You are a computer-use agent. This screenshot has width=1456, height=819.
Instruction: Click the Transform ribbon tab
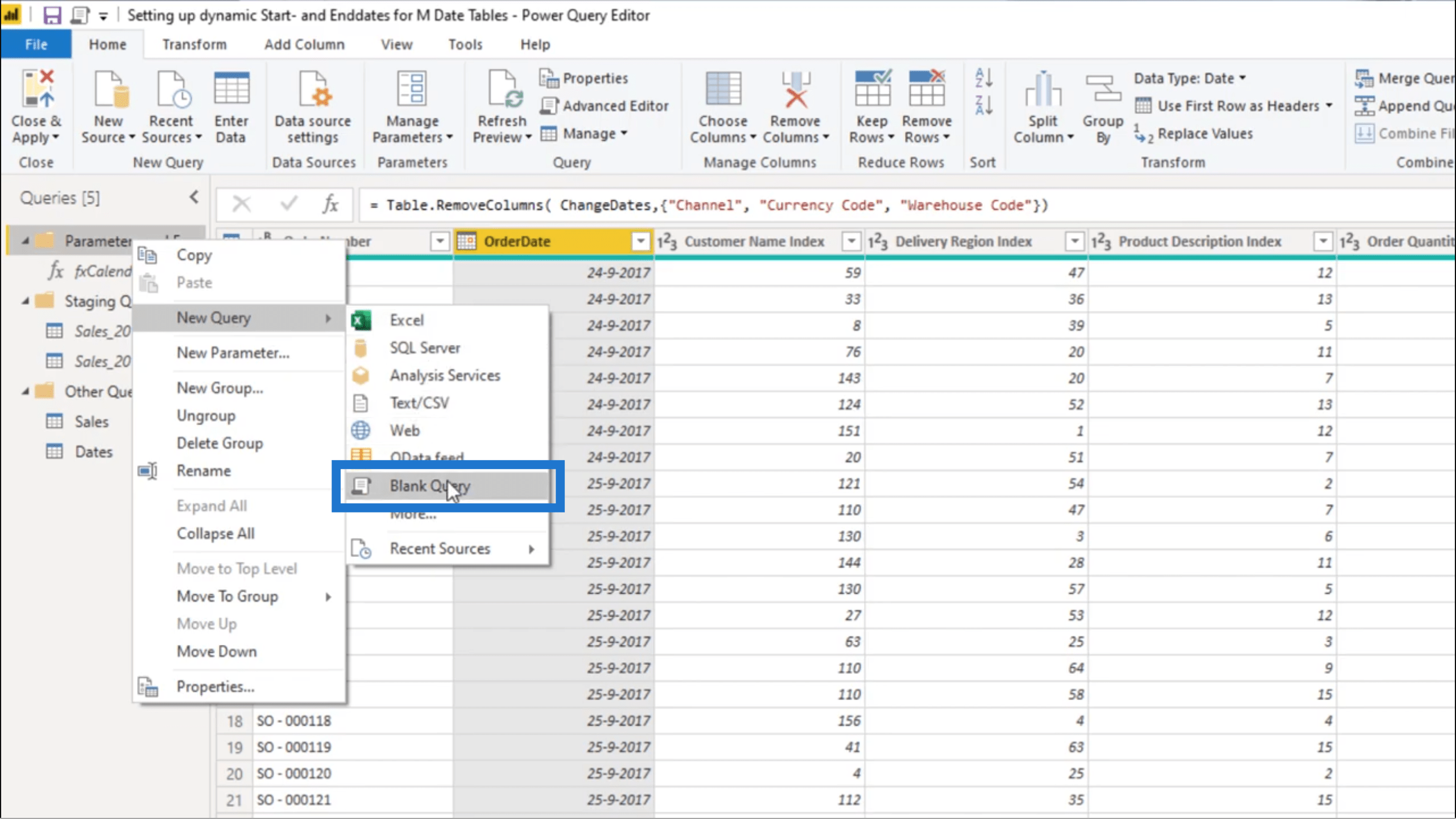click(x=195, y=44)
